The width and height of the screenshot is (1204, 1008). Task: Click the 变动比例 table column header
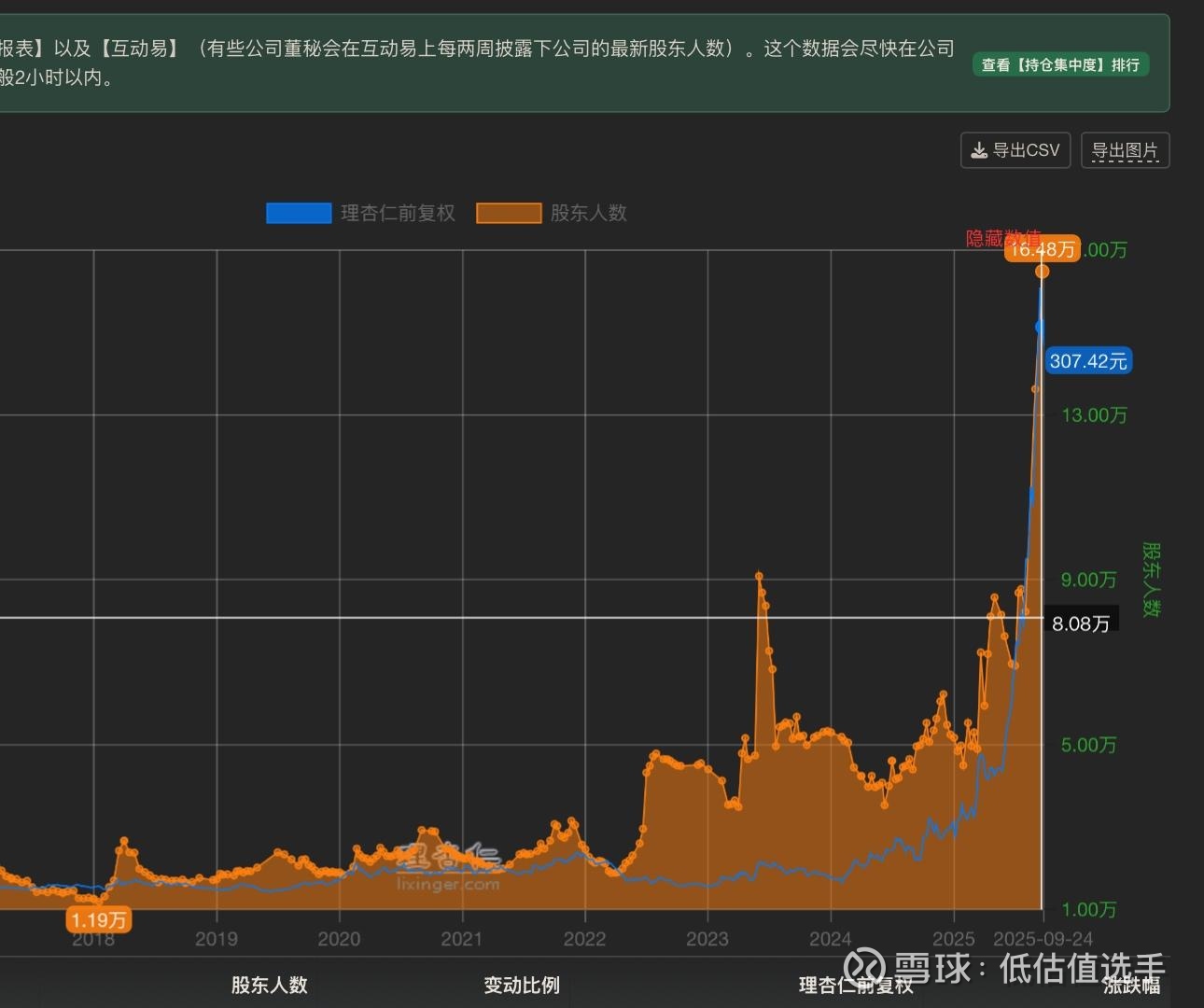pos(522,985)
